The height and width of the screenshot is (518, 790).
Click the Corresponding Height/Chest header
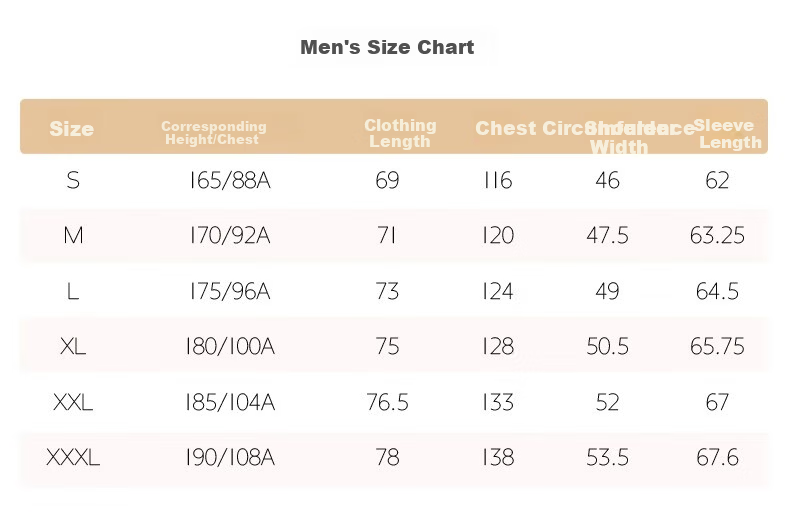pyautogui.click(x=214, y=133)
